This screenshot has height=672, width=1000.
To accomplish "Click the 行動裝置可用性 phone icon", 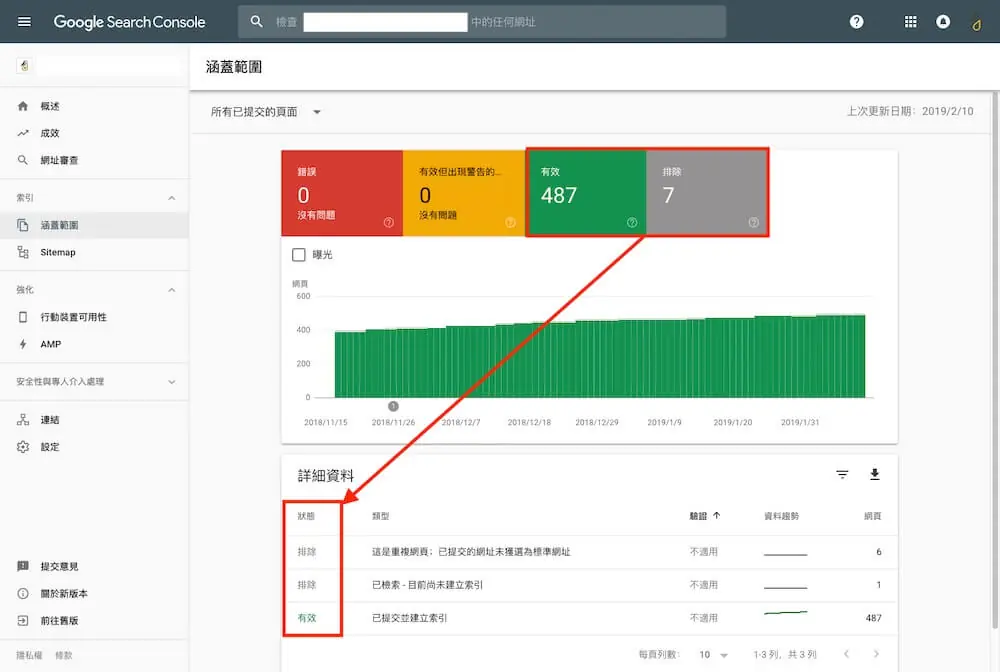I will (23, 317).
